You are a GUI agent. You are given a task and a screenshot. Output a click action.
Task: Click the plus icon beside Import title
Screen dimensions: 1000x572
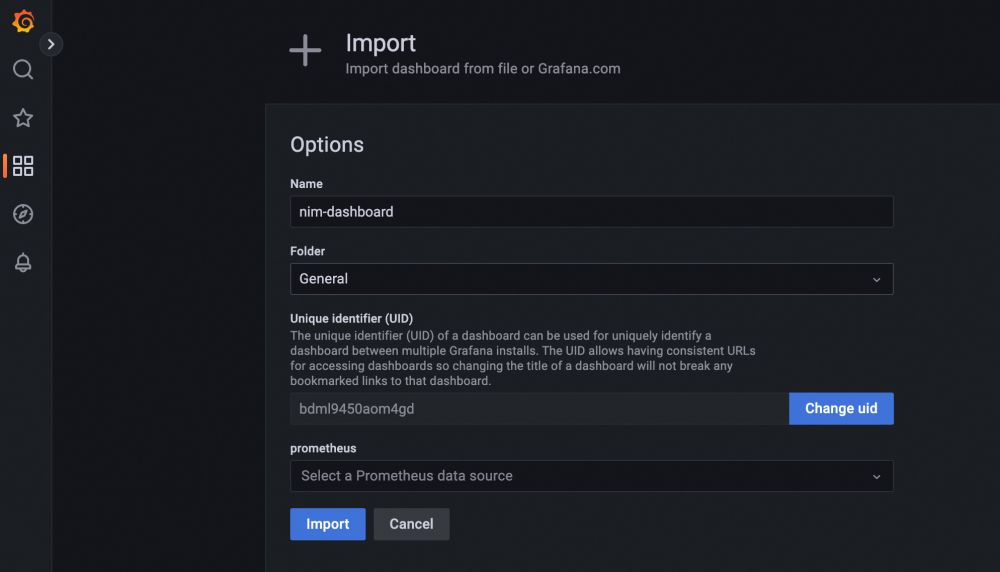click(x=305, y=50)
